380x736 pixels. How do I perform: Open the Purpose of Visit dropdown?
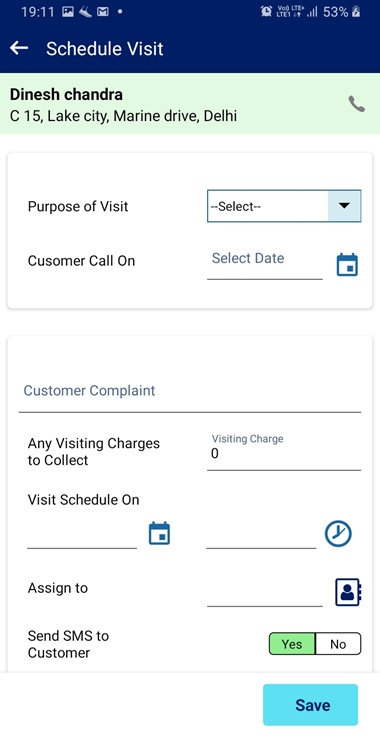tap(284, 206)
